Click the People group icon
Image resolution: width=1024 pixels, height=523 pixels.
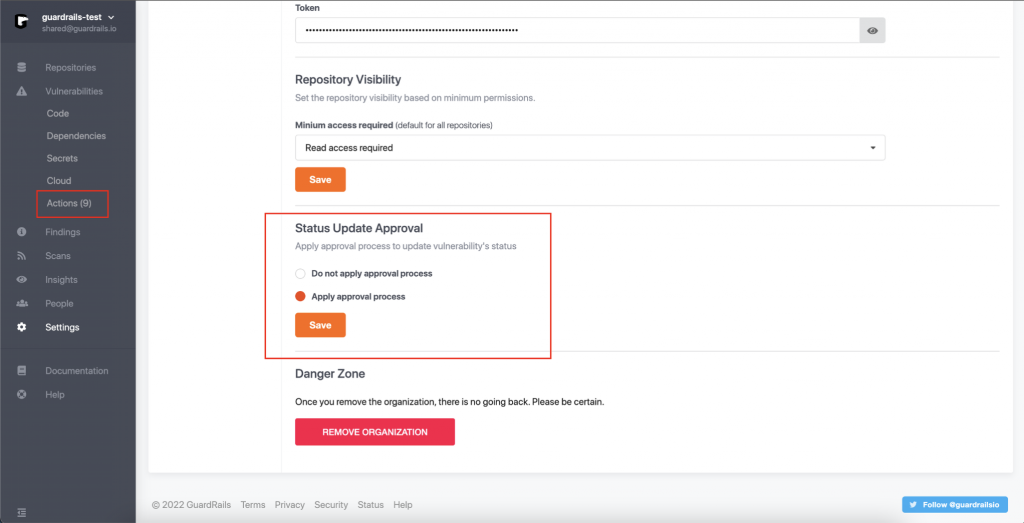coord(22,303)
